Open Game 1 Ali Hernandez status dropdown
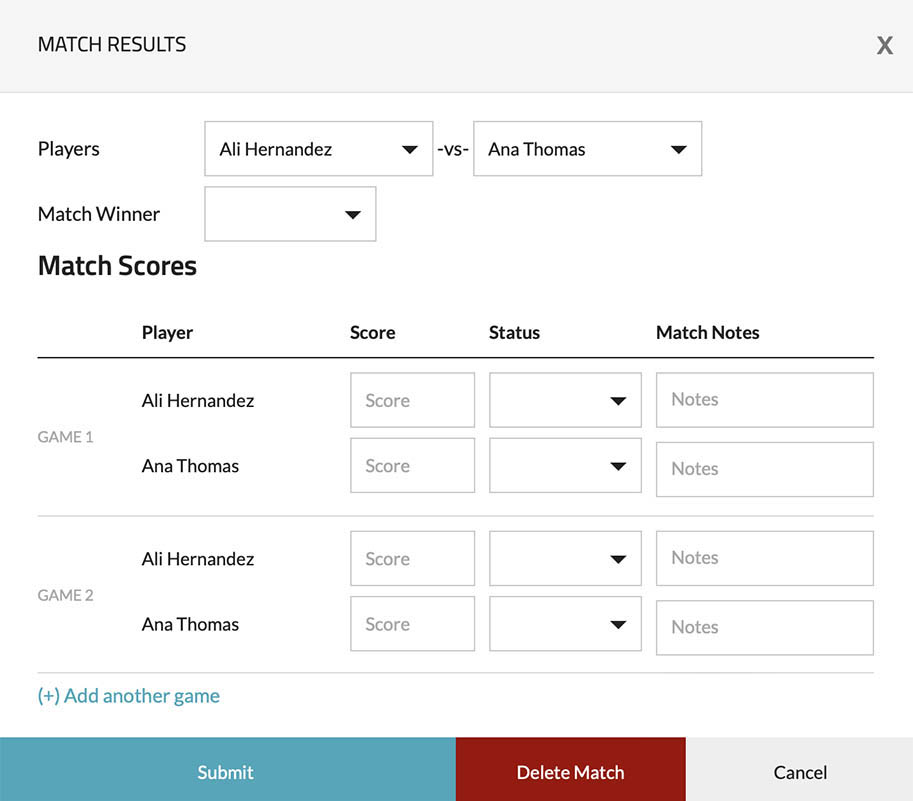The width and height of the screenshot is (913, 801). point(565,400)
